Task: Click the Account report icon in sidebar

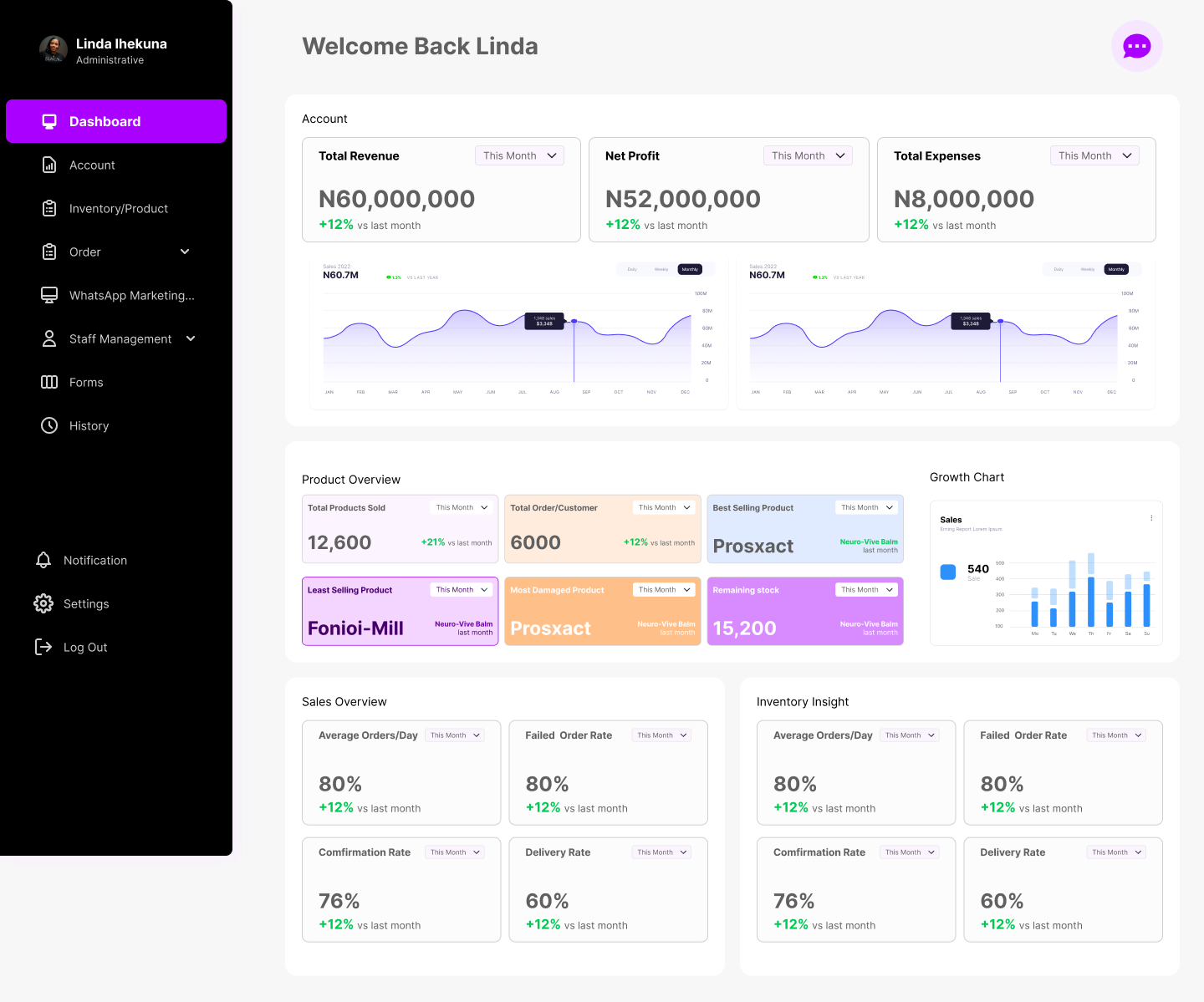Action: tap(49, 165)
